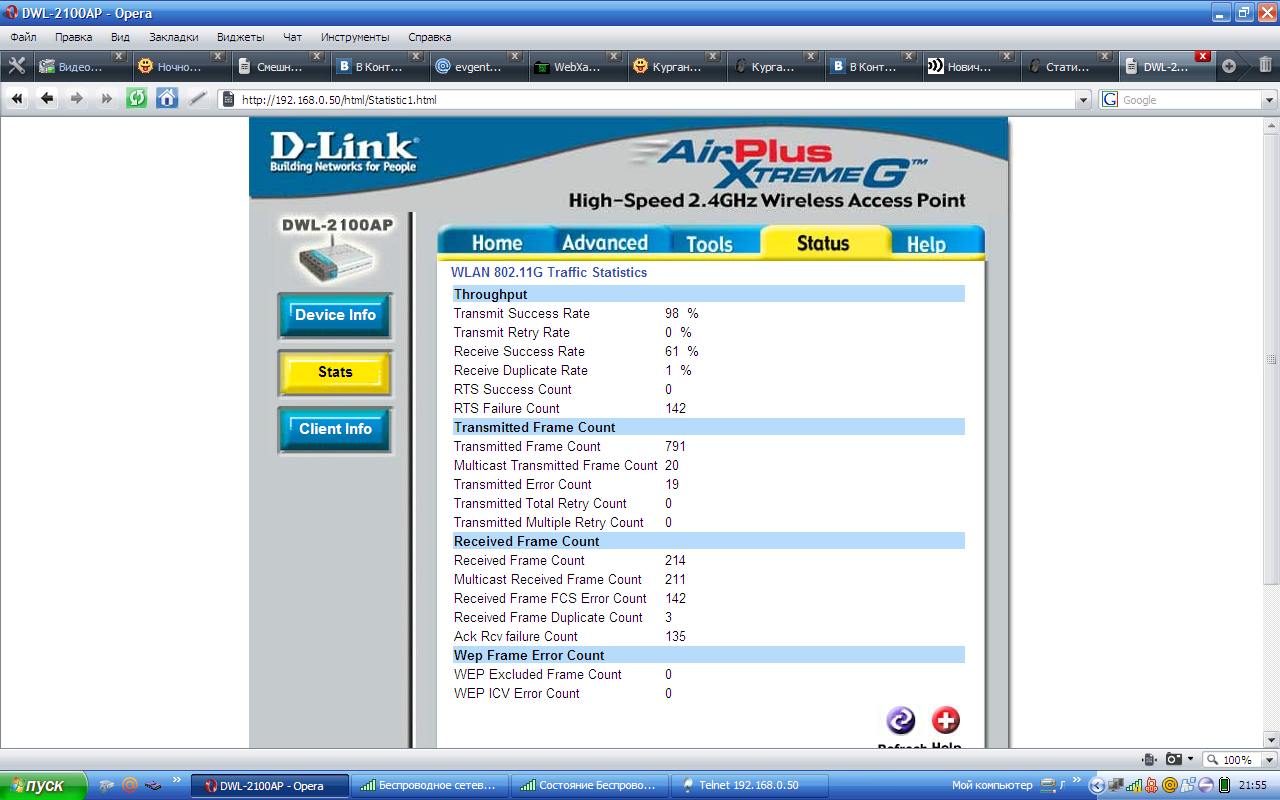Switch to Состояние Беспрово... taskbar window
The image size is (1280, 800).
[x=590, y=785]
